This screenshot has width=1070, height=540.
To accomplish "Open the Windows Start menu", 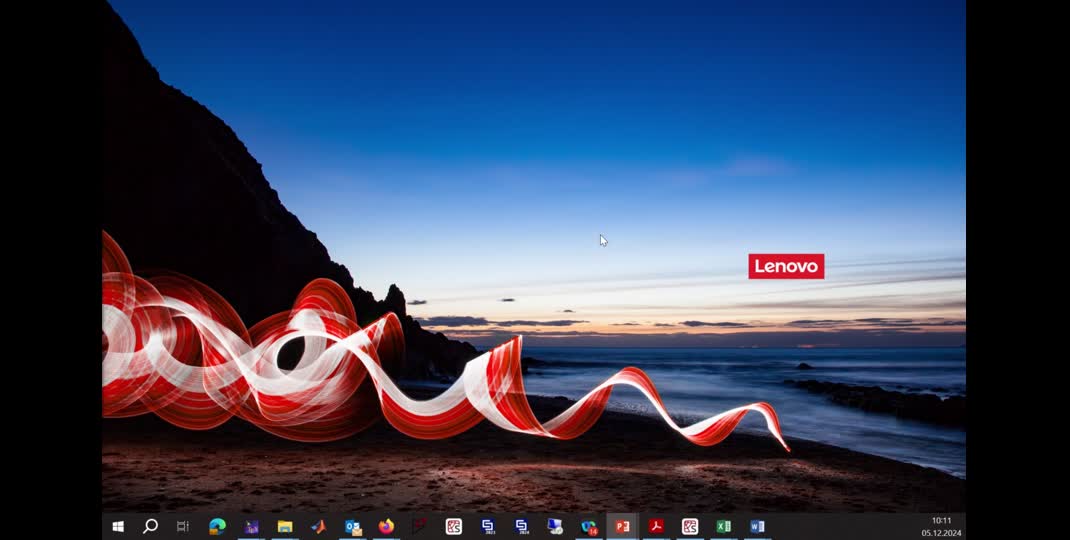I will point(118,526).
